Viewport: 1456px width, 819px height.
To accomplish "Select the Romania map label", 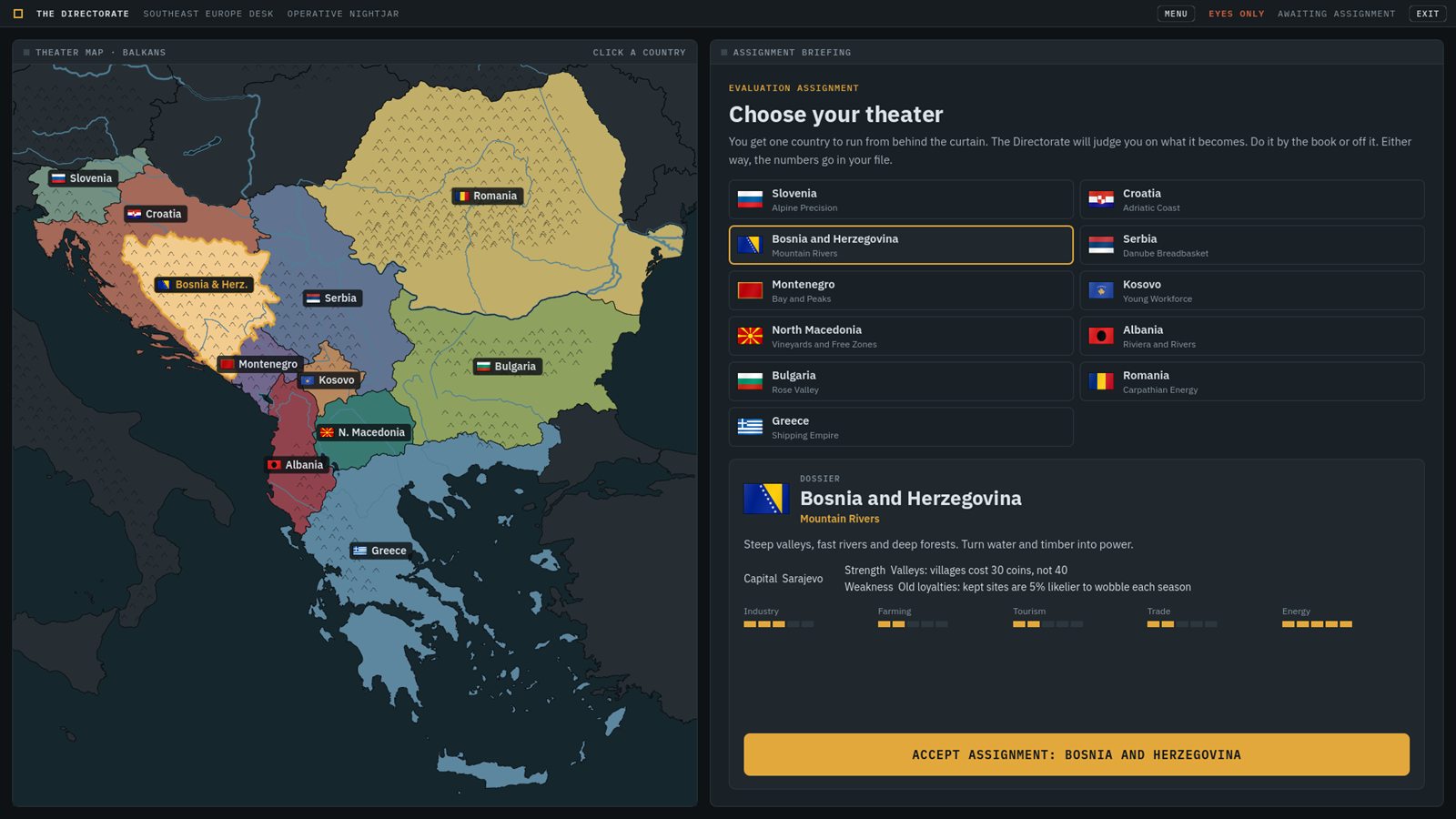I will pyautogui.click(x=487, y=196).
